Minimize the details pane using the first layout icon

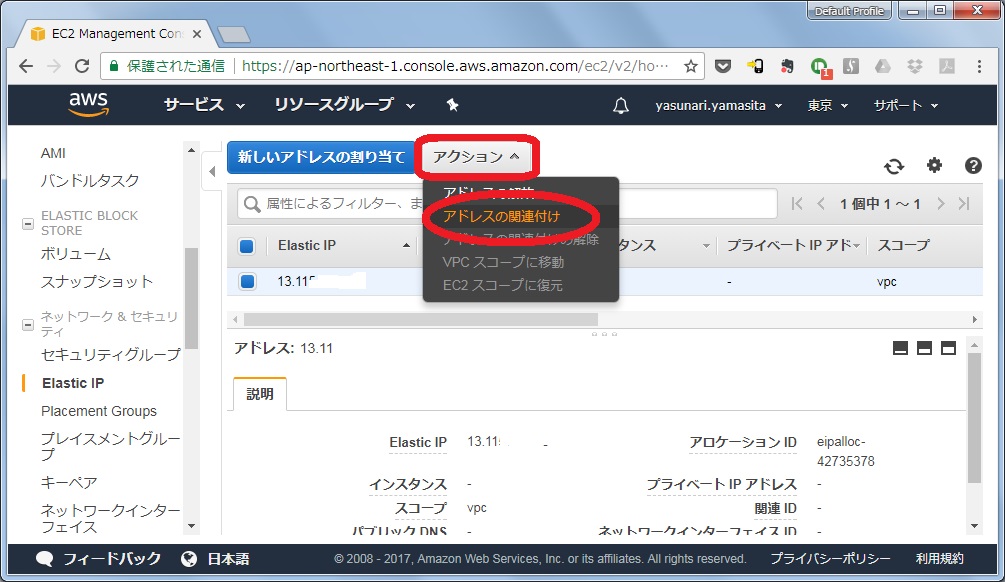[900, 348]
